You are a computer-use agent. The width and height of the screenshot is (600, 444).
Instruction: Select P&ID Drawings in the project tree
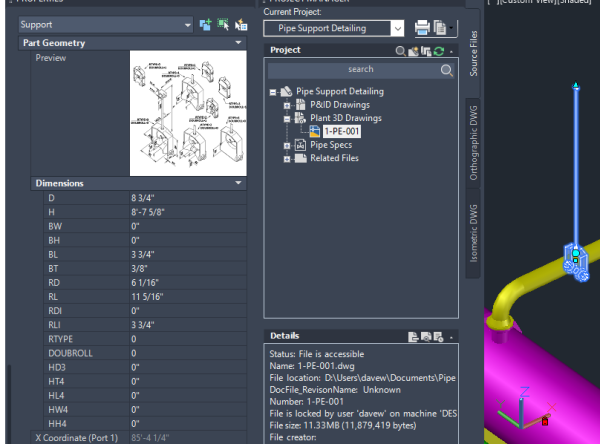[x=340, y=104]
